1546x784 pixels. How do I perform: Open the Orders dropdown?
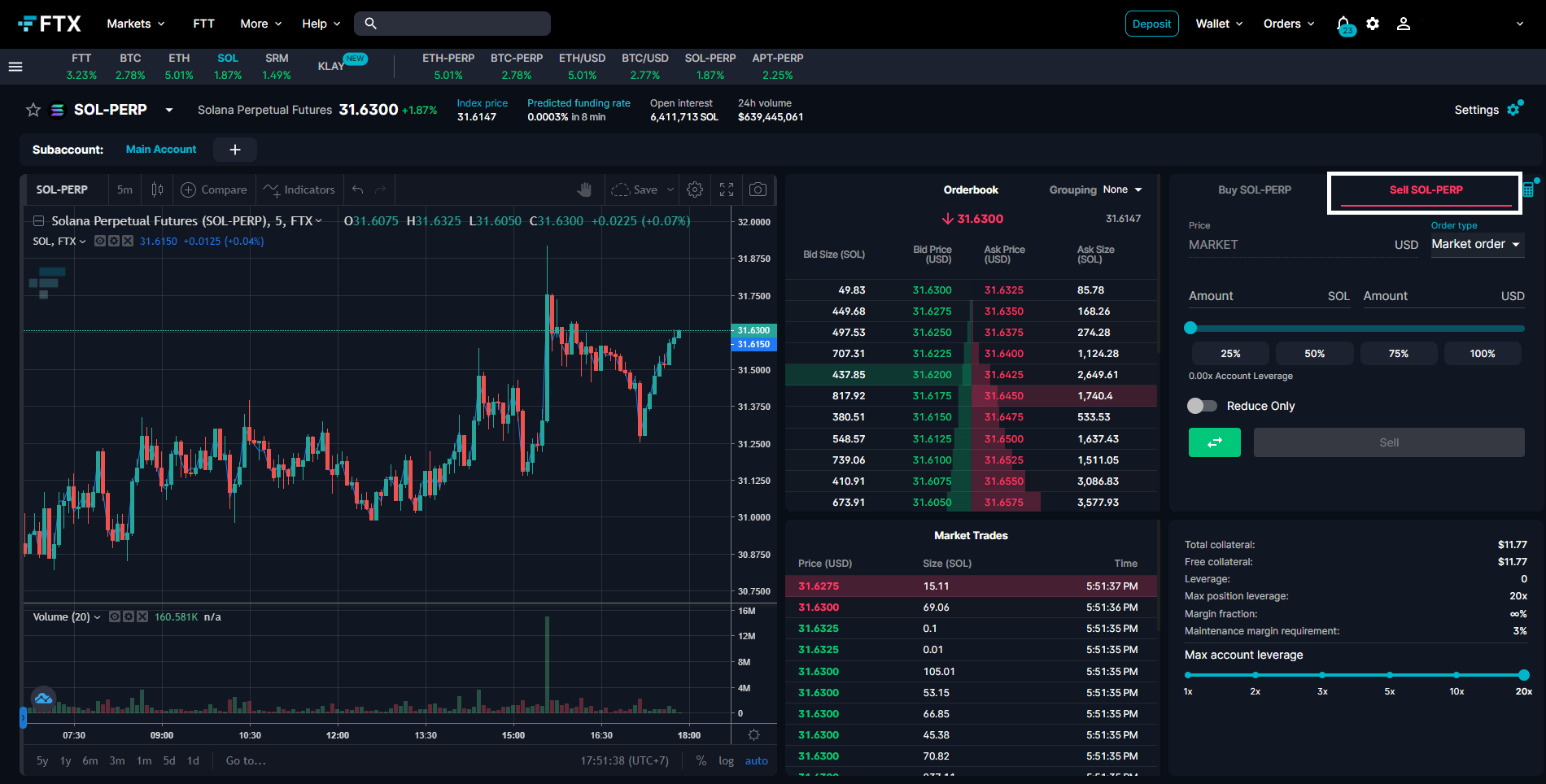coord(1289,24)
